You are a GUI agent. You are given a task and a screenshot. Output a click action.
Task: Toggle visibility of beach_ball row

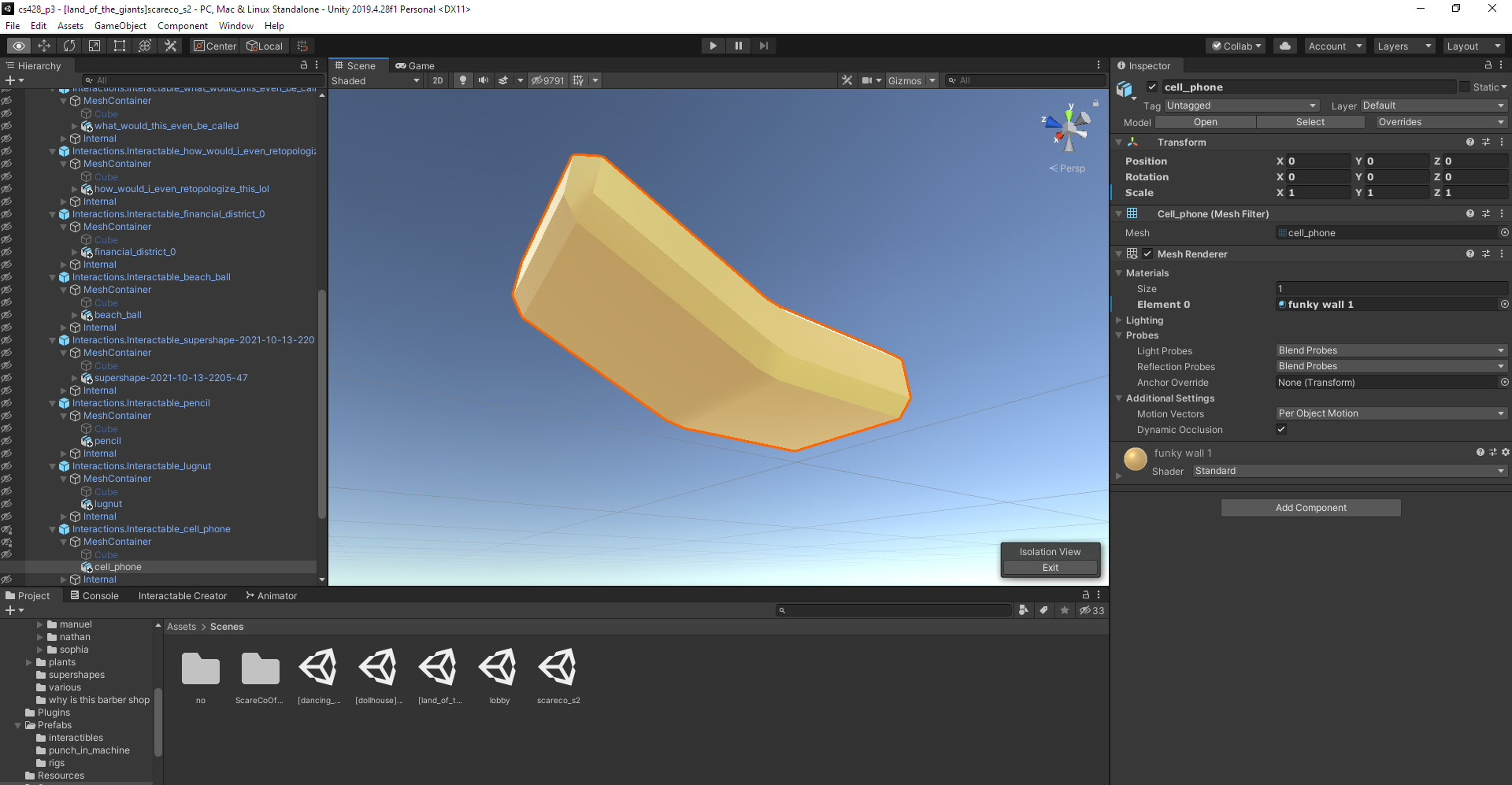[6, 315]
